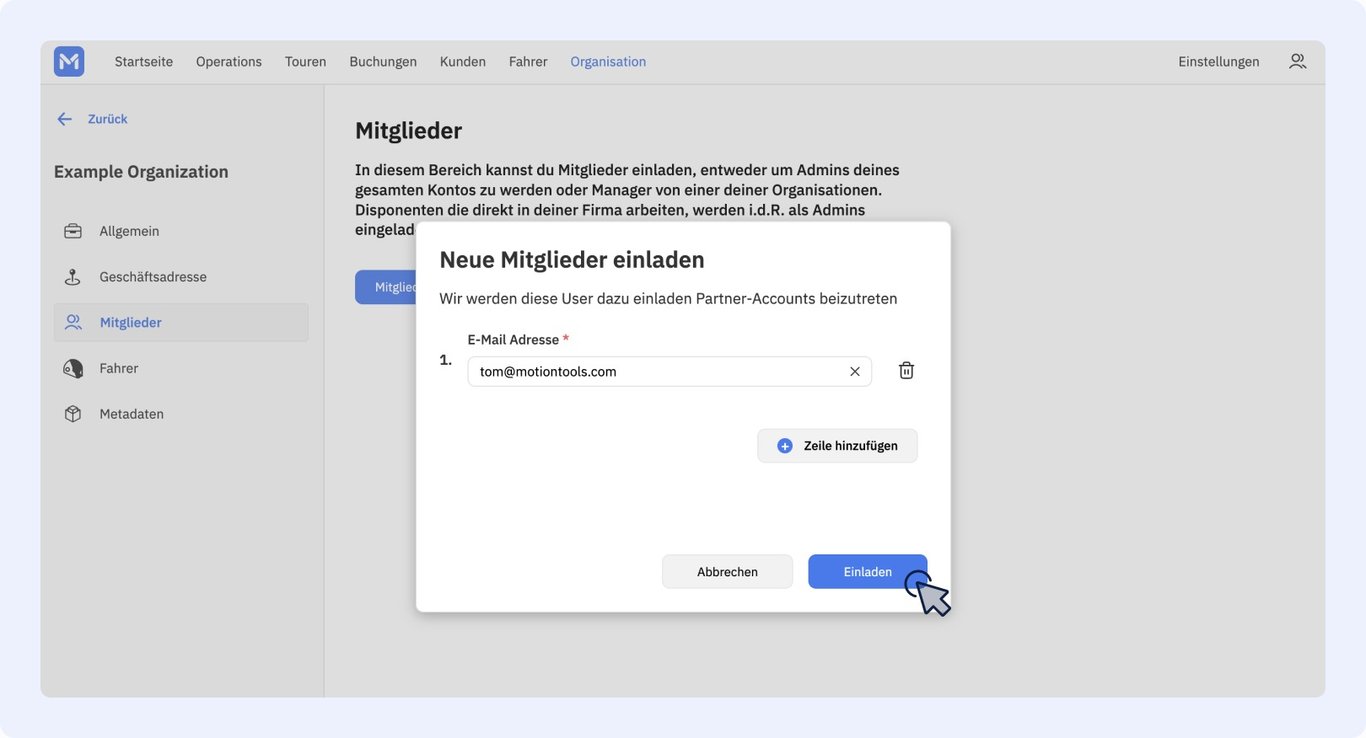Click the partially hidden Mitglieder invite button
Image resolution: width=1366 pixels, height=738 pixels.
click(x=386, y=287)
